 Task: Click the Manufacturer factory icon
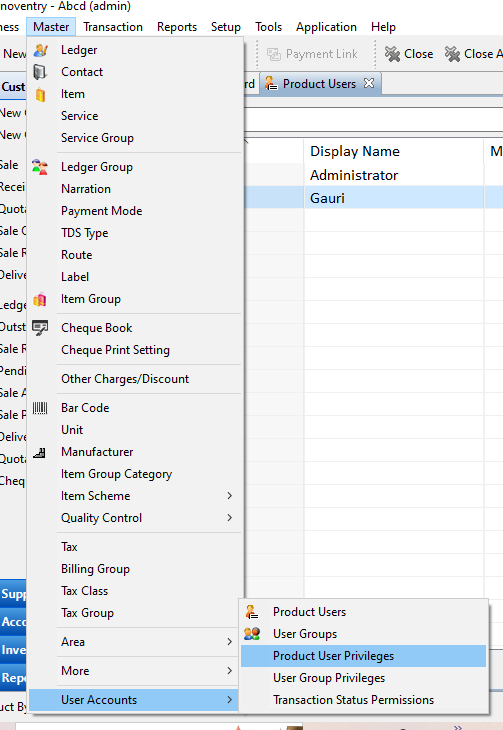click(x=40, y=452)
